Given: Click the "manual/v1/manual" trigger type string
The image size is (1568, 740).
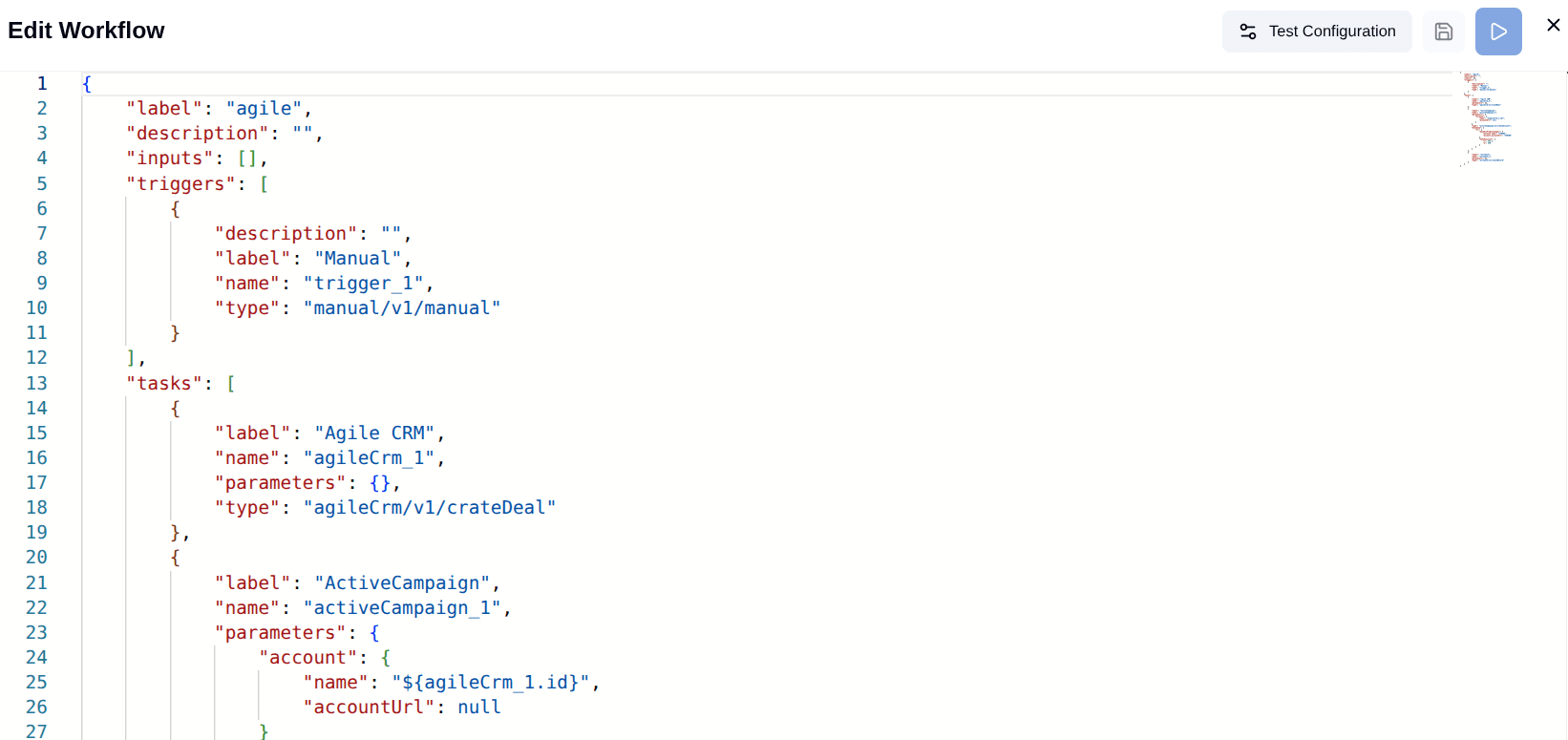Looking at the screenshot, I should point(401,307).
